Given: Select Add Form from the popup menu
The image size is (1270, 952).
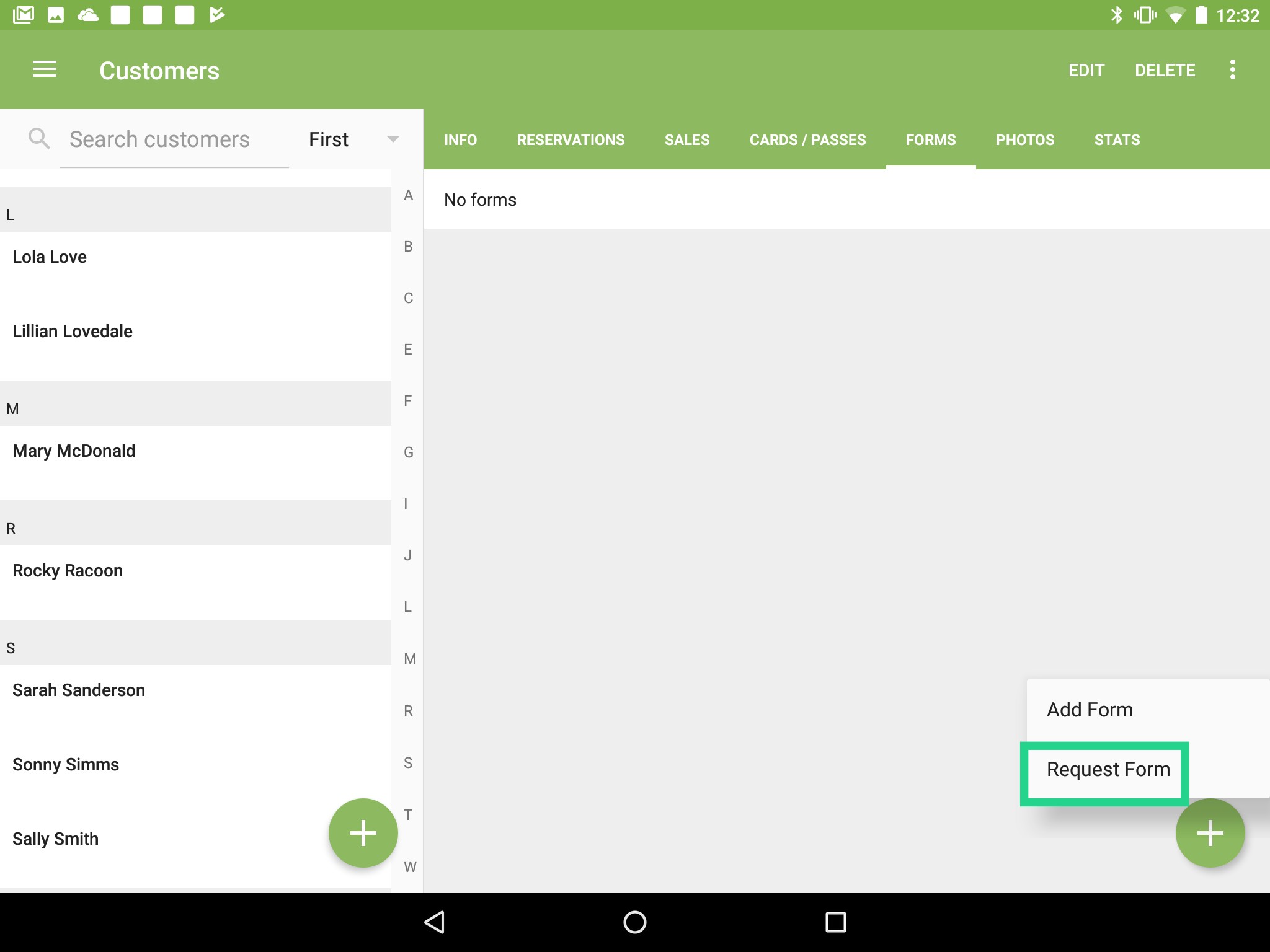Looking at the screenshot, I should pyautogui.click(x=1089, y=709).
